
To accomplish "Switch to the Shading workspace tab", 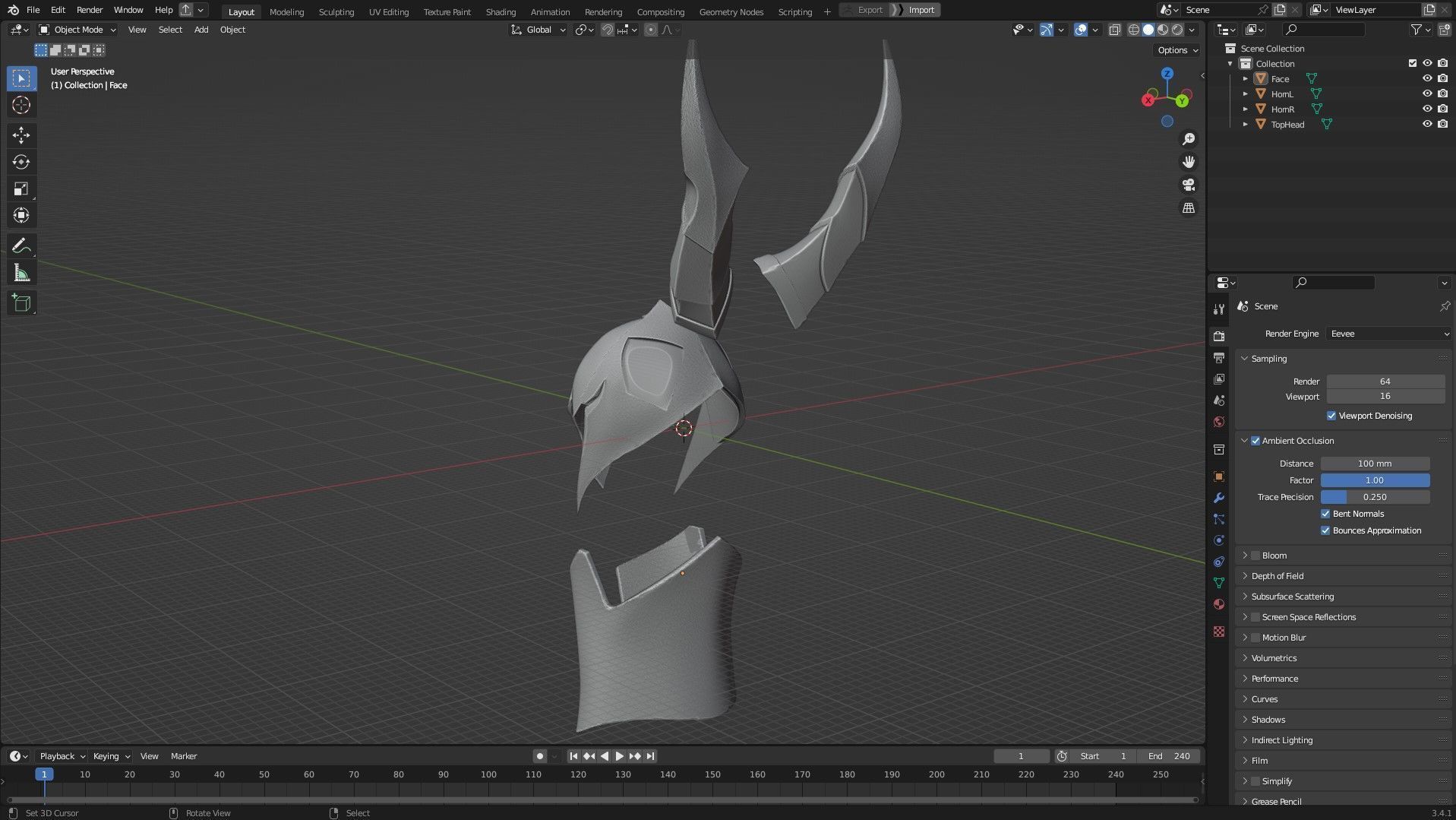I will [x=501, y=11].
